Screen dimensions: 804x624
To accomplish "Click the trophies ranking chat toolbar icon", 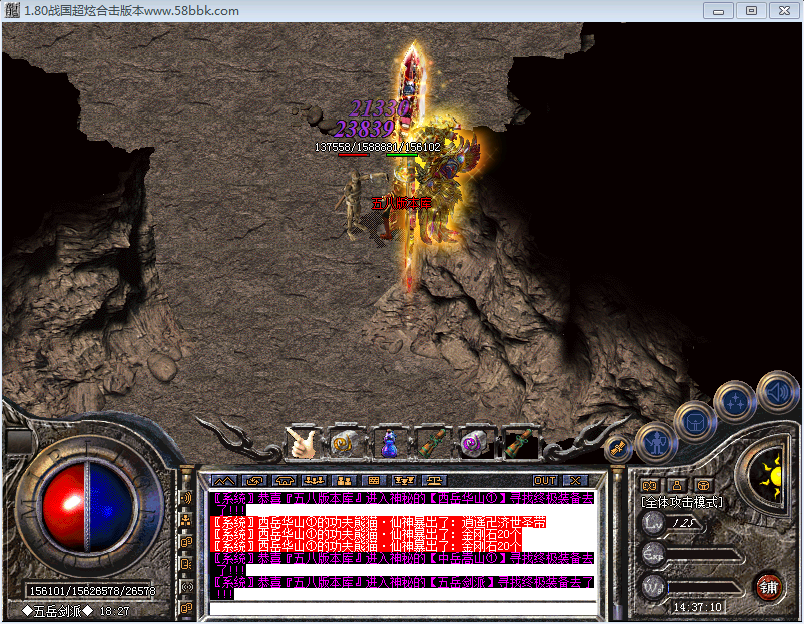I will click(404, 480).
